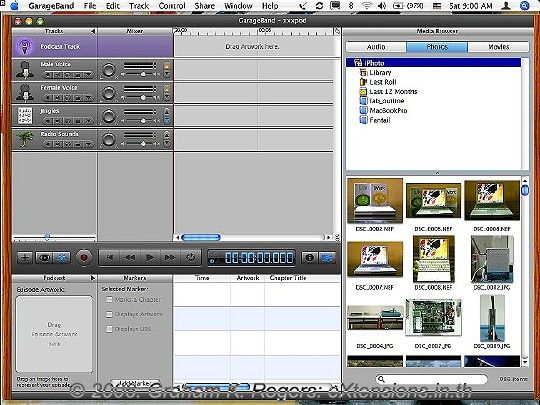Open Spotlight search in menu bar

(525, 6)
